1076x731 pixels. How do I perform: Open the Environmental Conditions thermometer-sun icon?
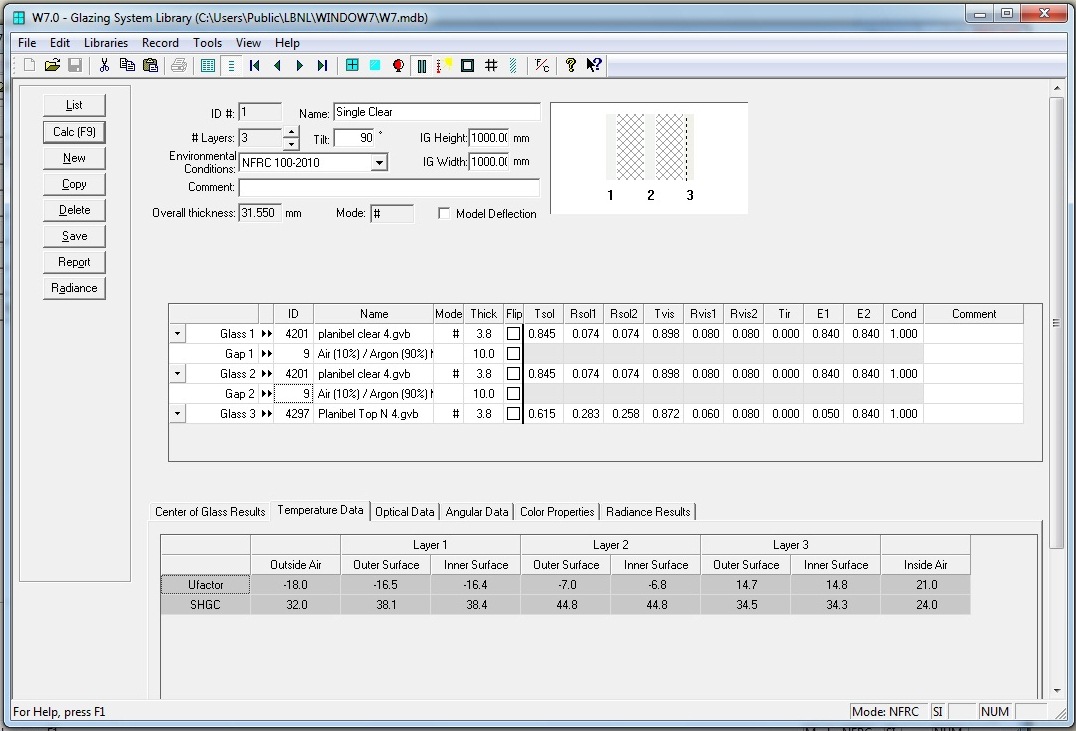[444, 65]
